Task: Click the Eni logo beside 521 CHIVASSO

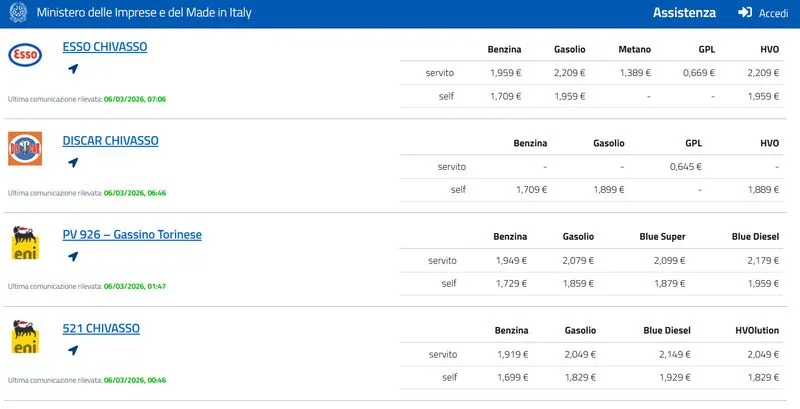Action: (24, 337)
